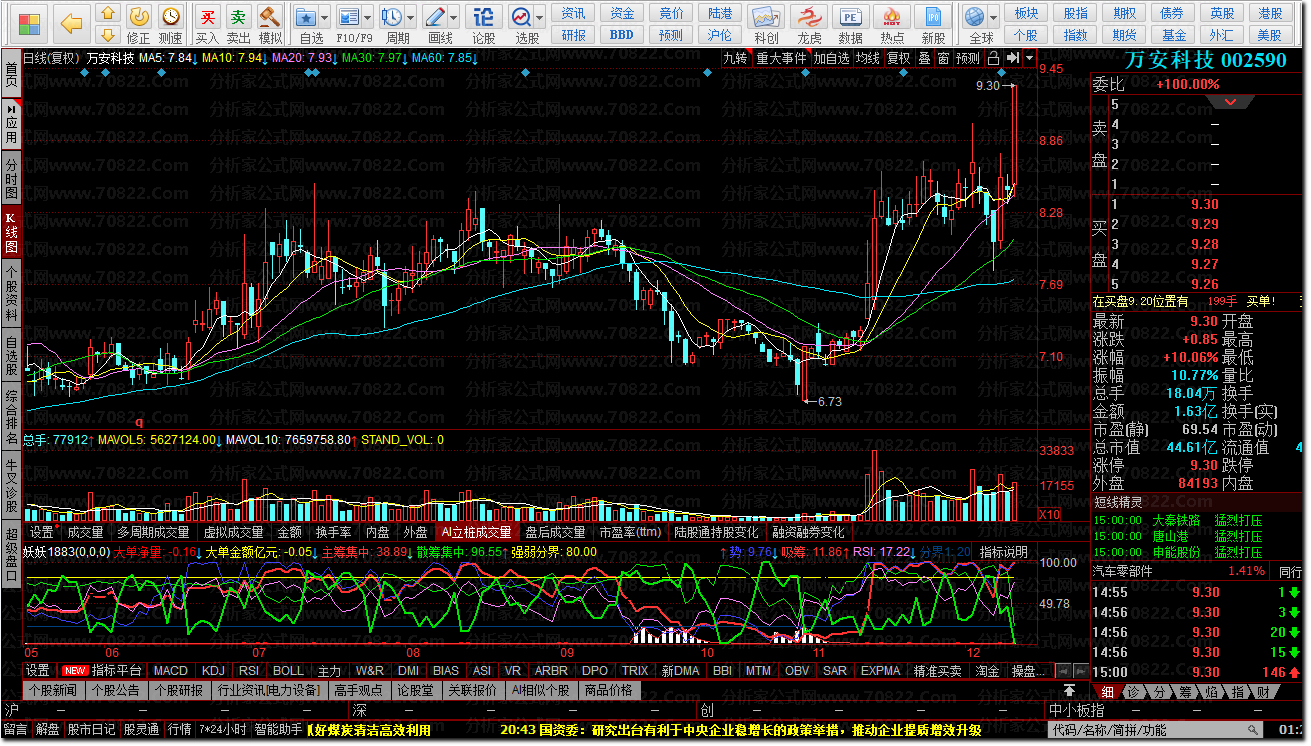The height and width of the screenshot is (746, 1311).
Task: Open the 论股 discussion icon
Action: point(483,17)
